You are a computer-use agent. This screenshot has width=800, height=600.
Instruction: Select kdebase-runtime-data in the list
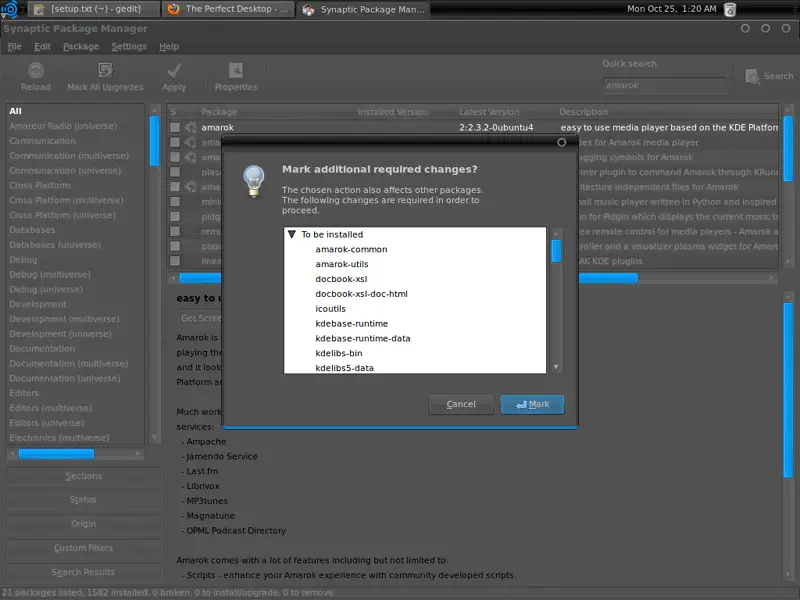(362, 338)
